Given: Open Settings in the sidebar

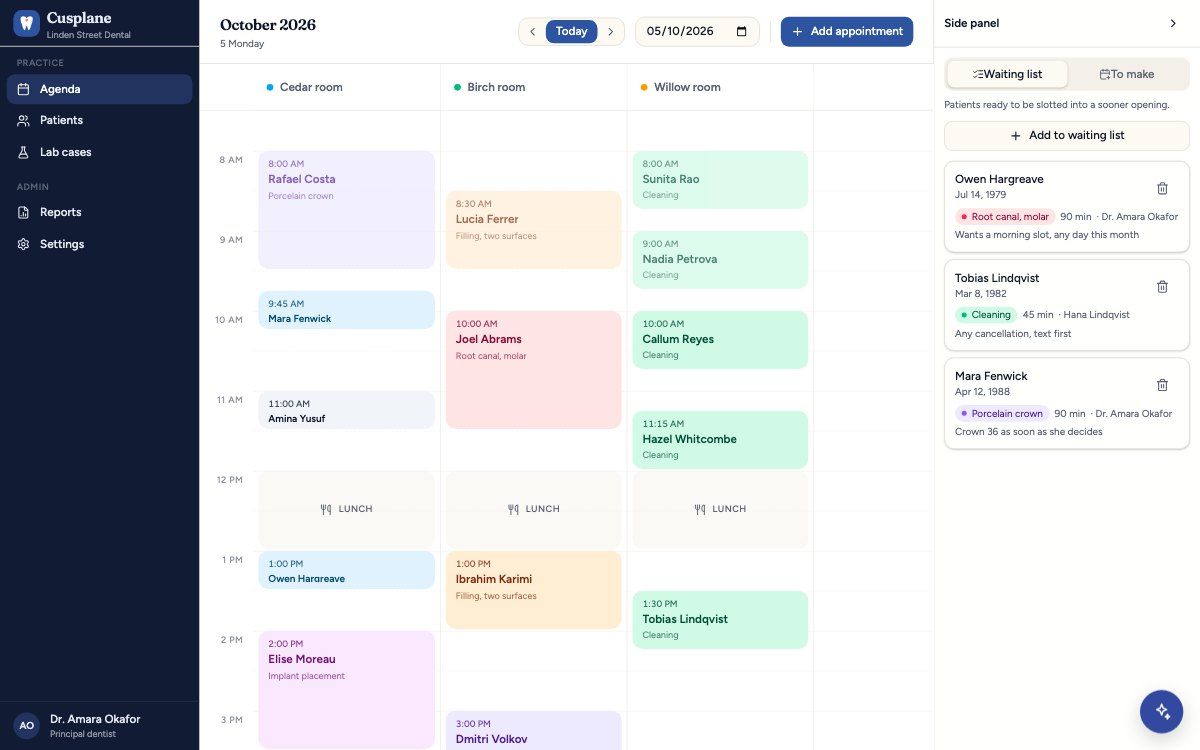Looking at the screenshot, I should (x=99, y=244).
